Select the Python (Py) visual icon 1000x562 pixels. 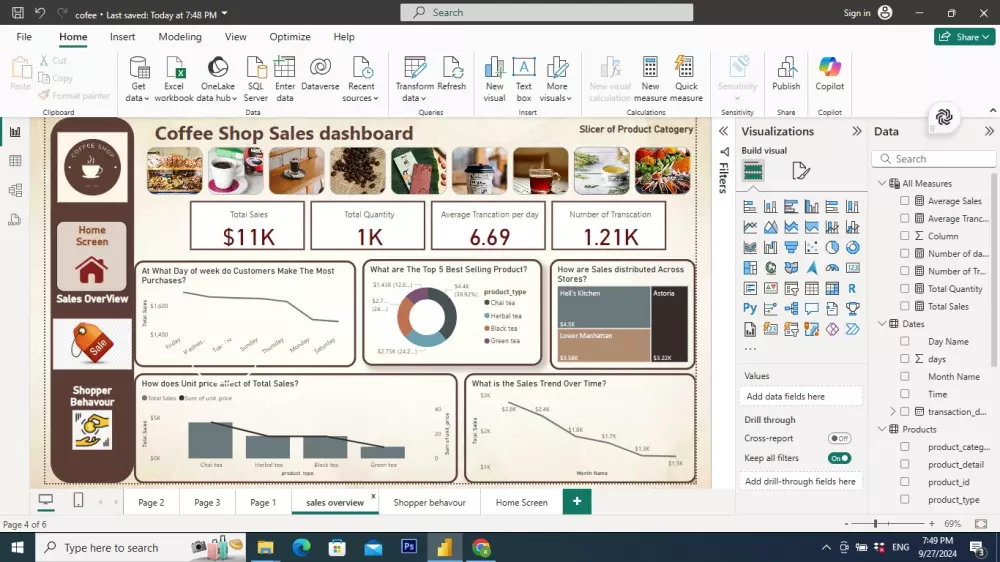click(750, 309)
